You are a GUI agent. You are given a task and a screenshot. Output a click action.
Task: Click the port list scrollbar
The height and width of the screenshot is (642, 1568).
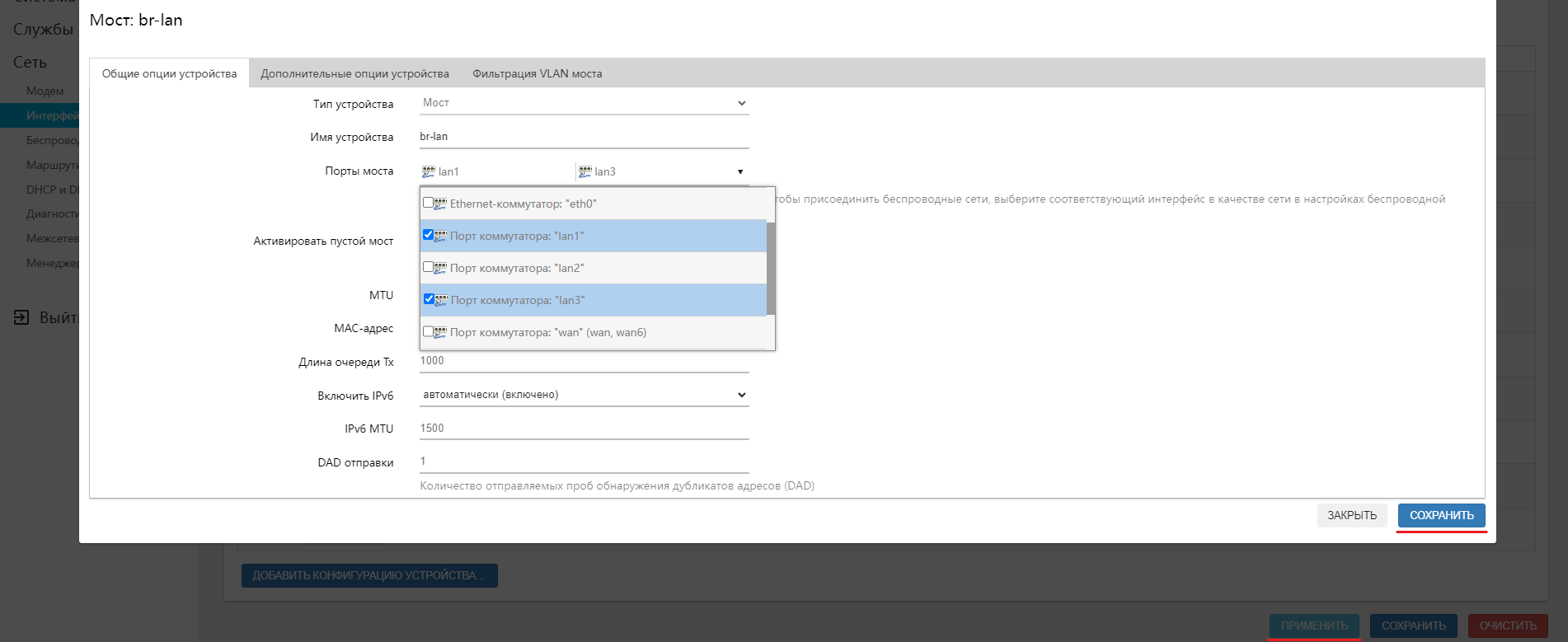click(771, 268)
